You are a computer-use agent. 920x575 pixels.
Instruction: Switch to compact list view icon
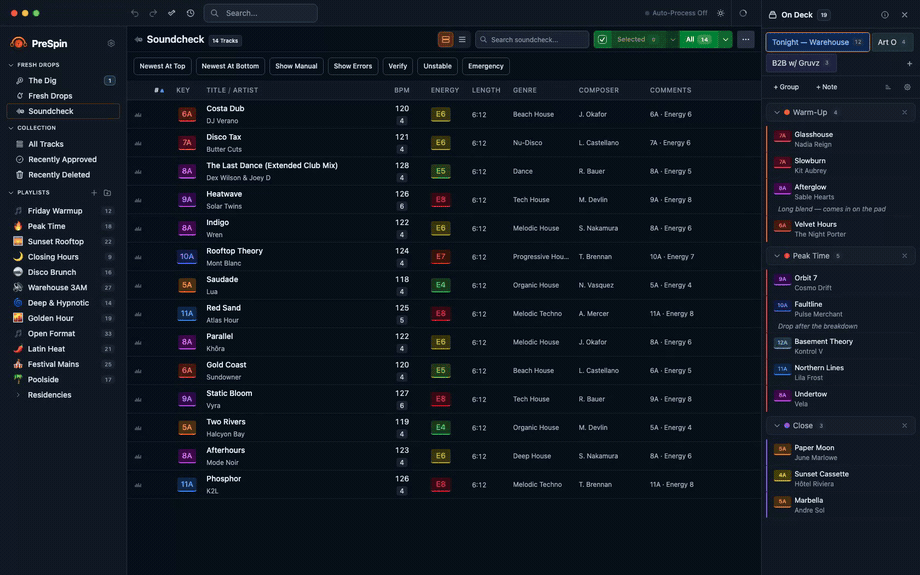[462, 39]
